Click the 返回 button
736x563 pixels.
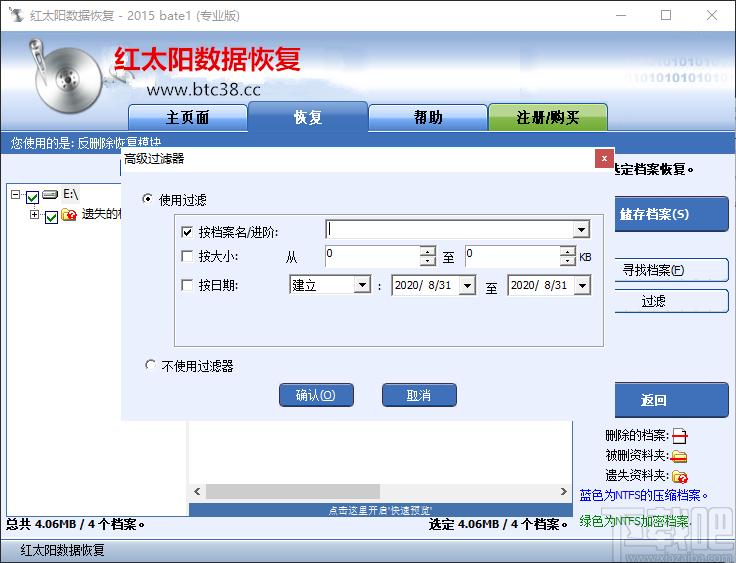tap(671, 400)
